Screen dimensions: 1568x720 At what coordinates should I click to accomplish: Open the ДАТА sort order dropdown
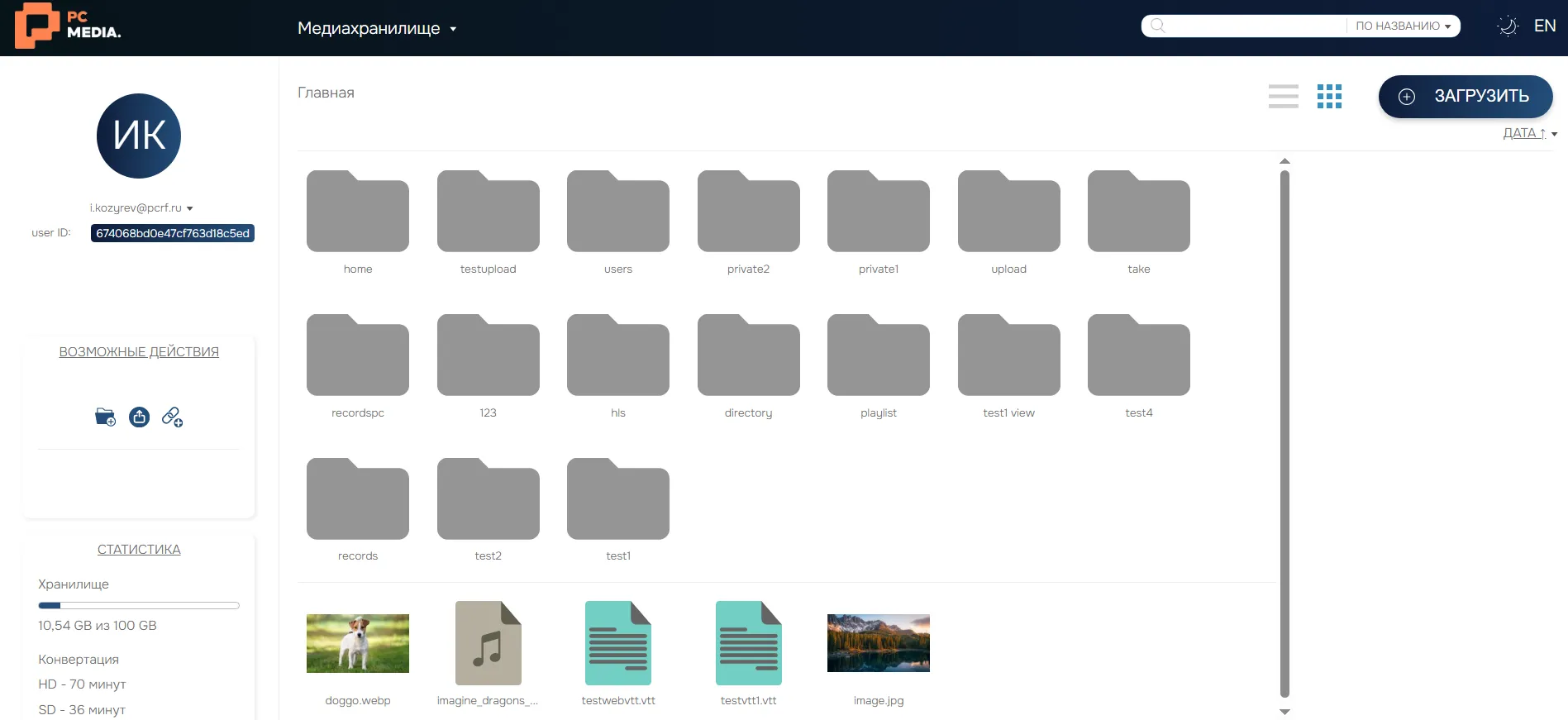click(x=1530, y=133)
